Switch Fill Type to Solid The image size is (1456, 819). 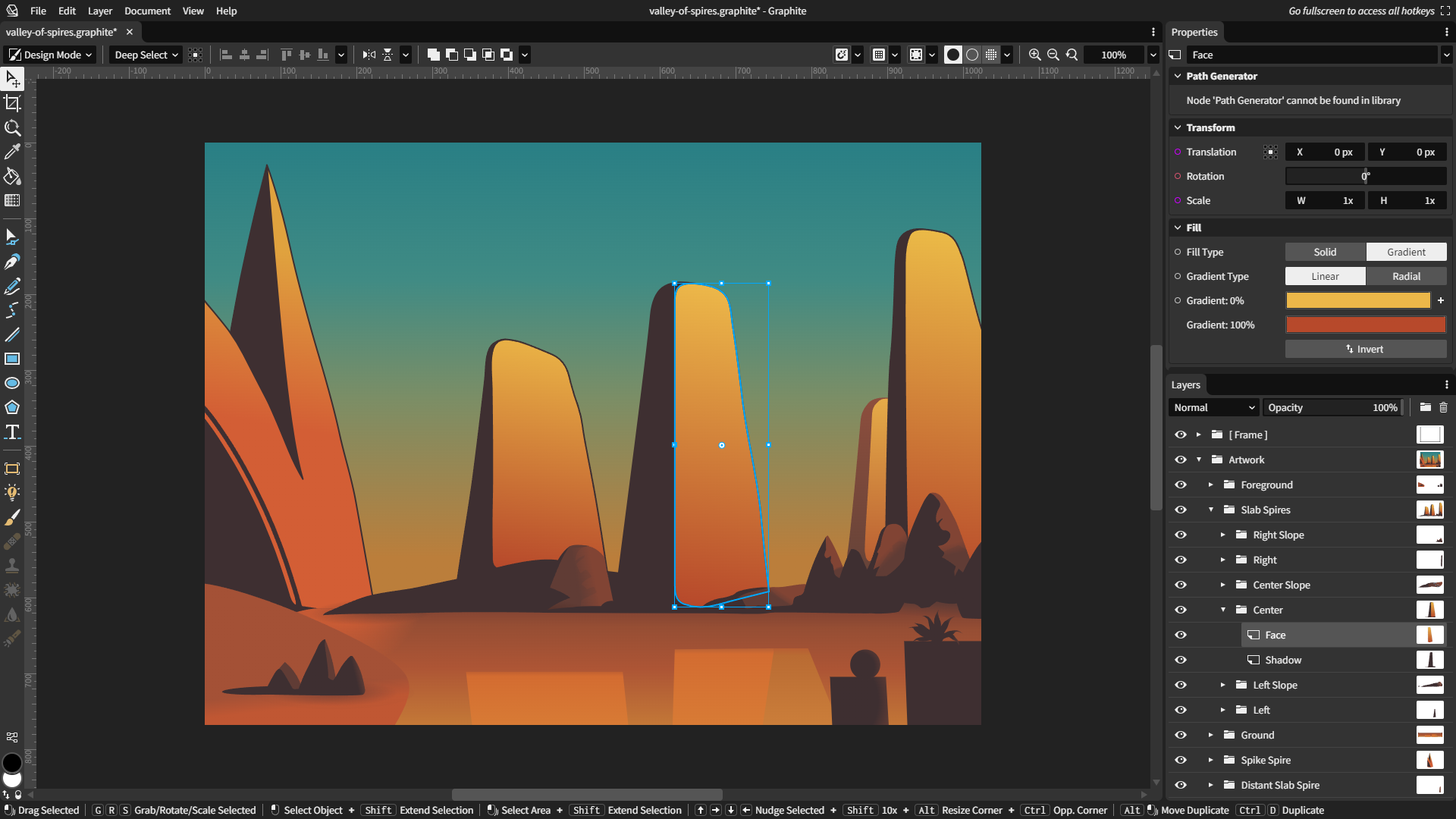(1324, 251)
